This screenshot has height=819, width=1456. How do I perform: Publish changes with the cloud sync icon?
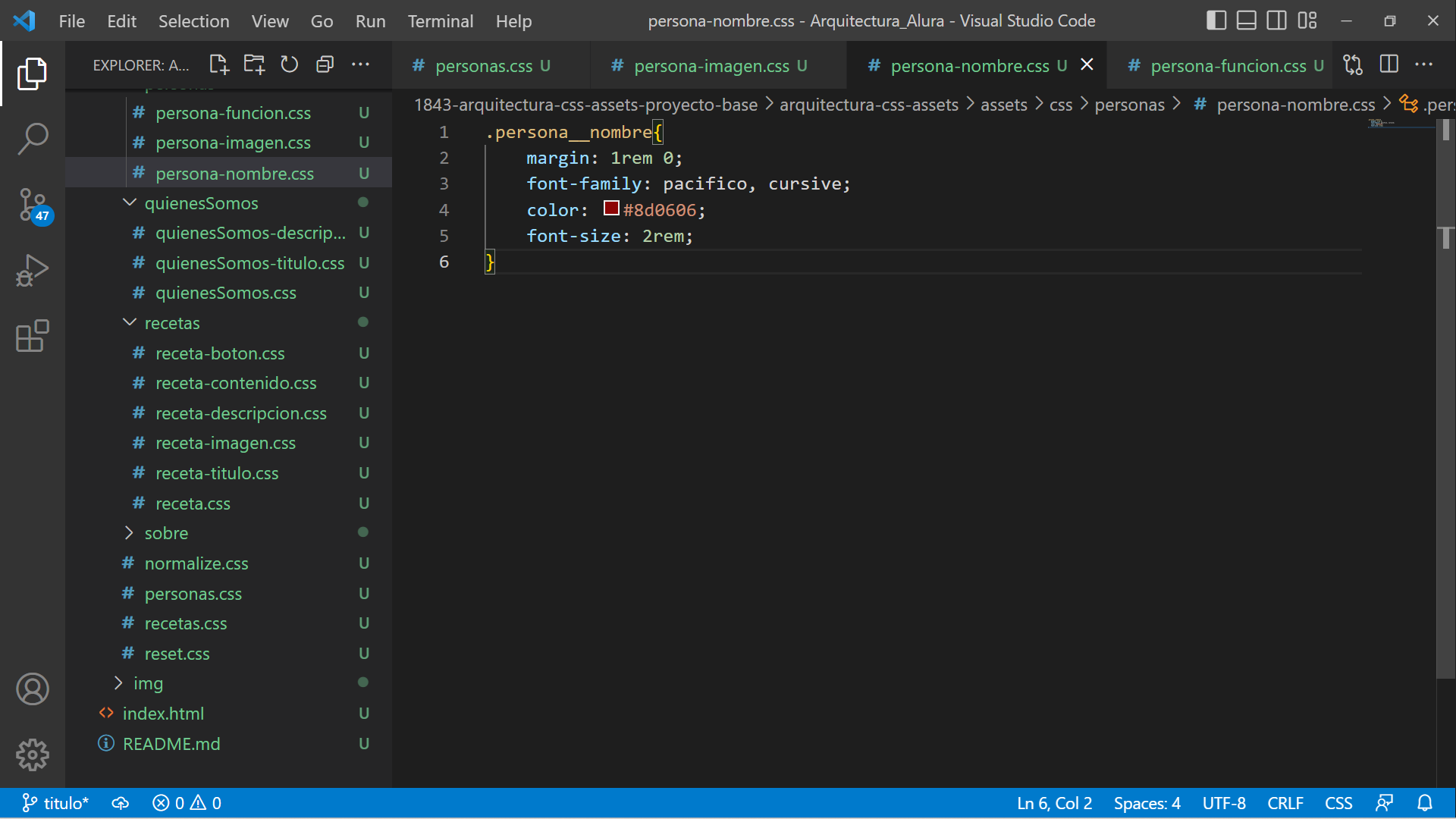pyautogui.click(x=121, y=803)
